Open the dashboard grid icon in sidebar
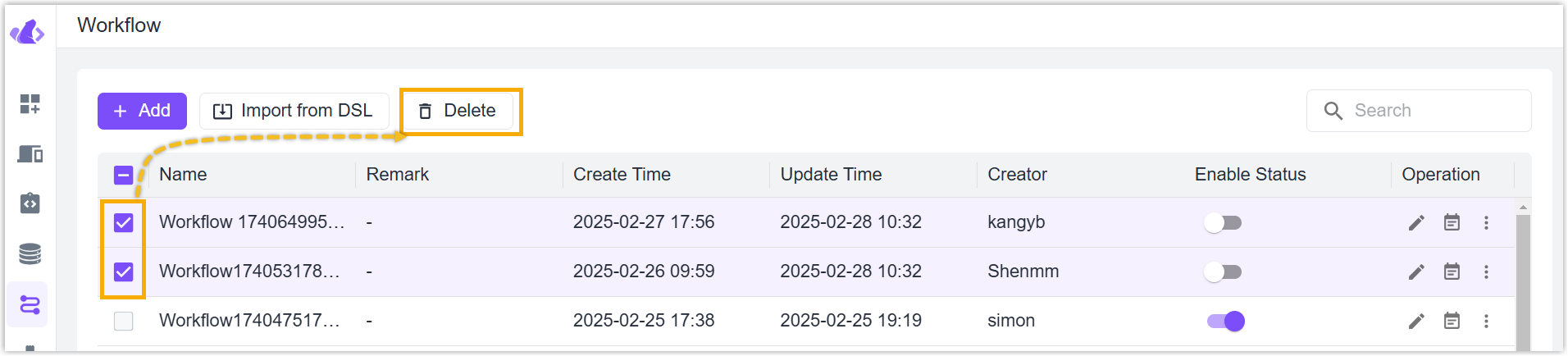1568x356 pixels. point(30,103)
